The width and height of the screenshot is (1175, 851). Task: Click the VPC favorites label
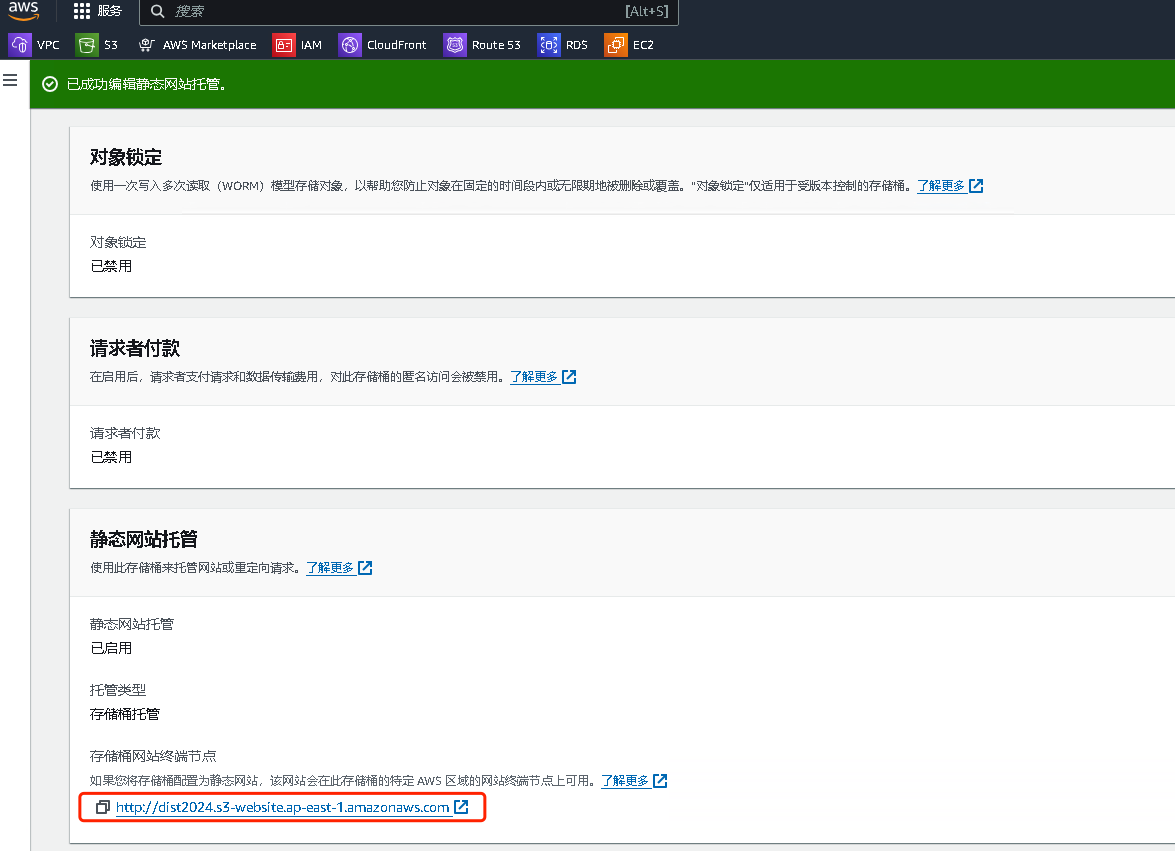pyautogui.click(x=48, y=45)
